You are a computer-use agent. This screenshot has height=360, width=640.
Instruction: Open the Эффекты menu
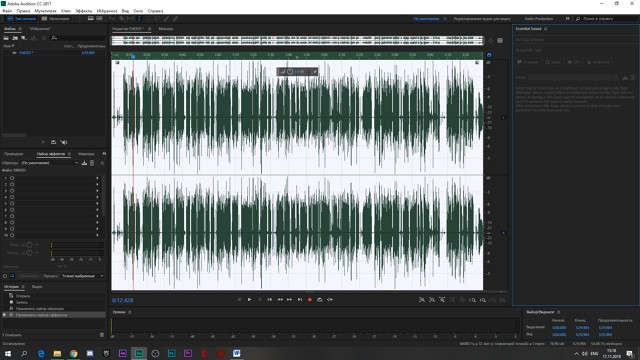pos(84,11)
